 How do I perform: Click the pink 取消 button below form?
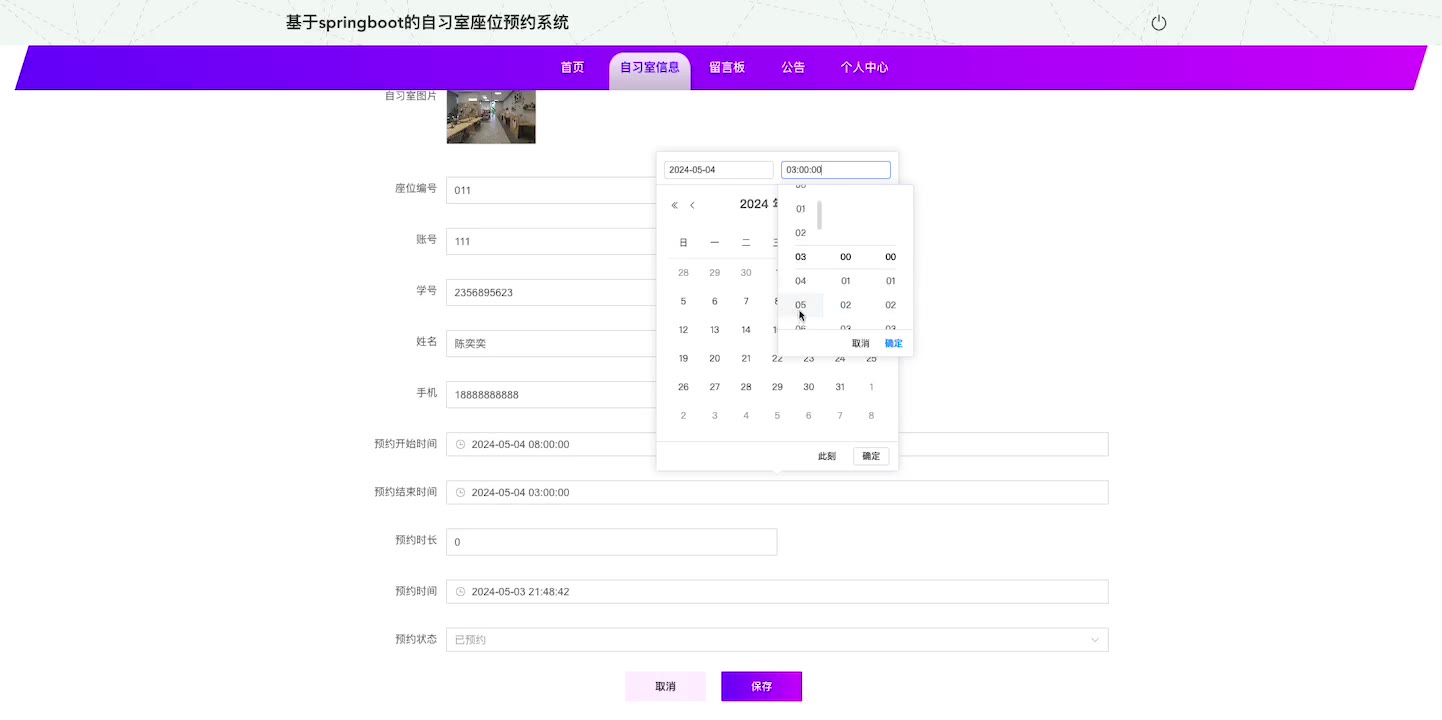pyautogui.click(x=665, y=687)
